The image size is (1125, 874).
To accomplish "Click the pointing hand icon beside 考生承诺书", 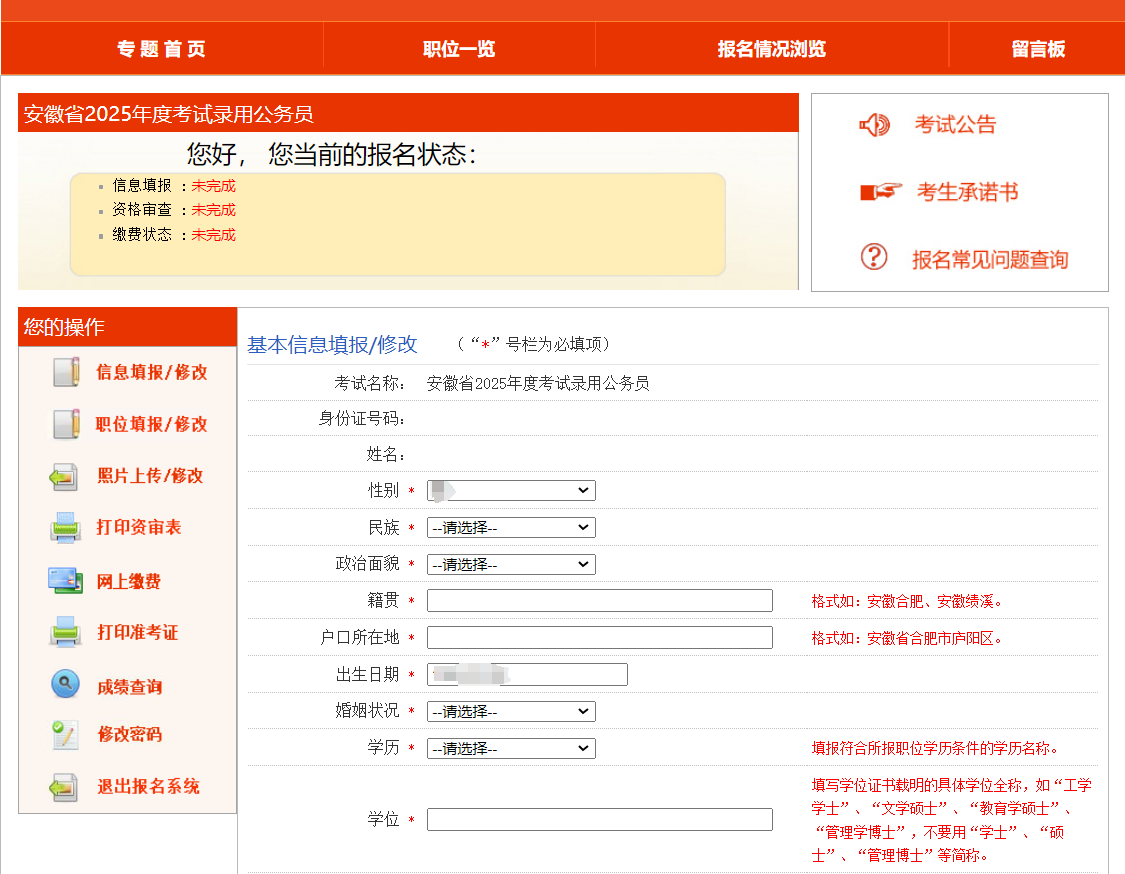I will pyautogui.click(x=880, y=192).
